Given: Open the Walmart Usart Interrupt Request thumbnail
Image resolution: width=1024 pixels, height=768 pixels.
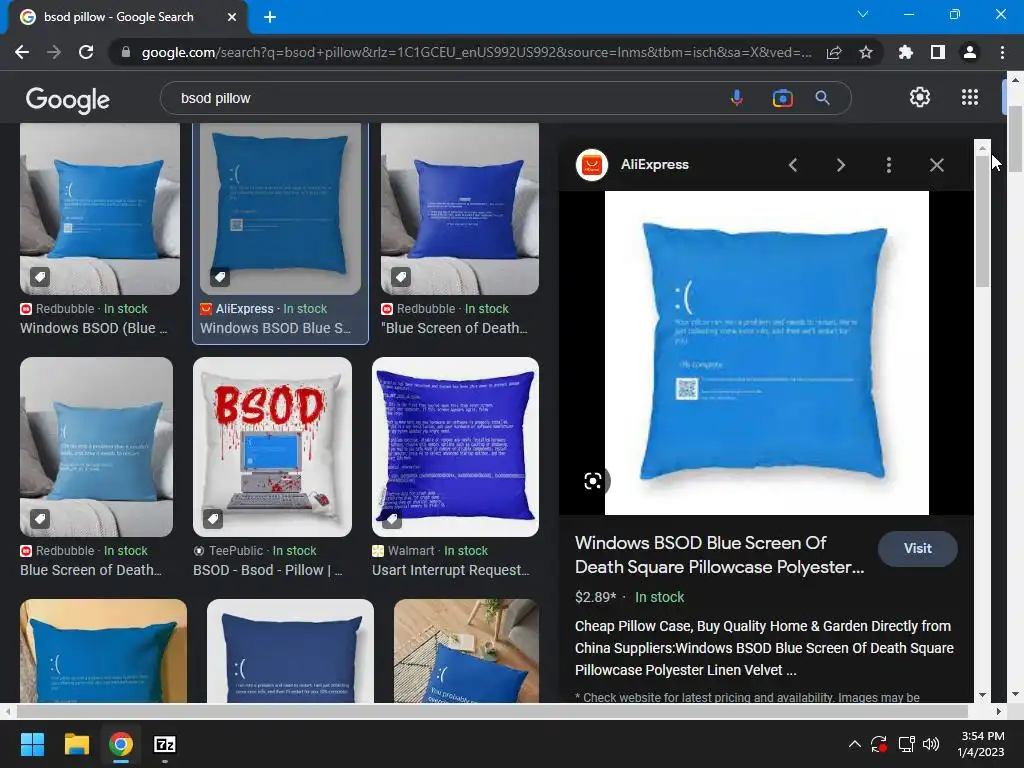Looking at the screenshot, I should (455, 447).
